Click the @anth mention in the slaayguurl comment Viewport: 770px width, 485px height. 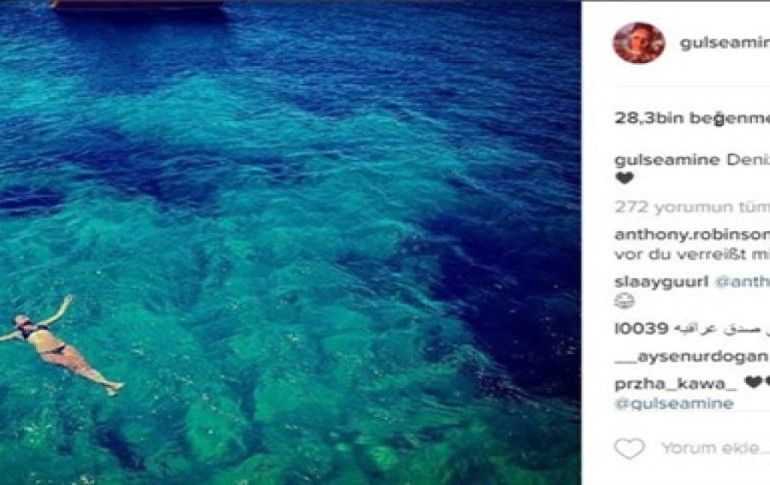coord(742,282)
